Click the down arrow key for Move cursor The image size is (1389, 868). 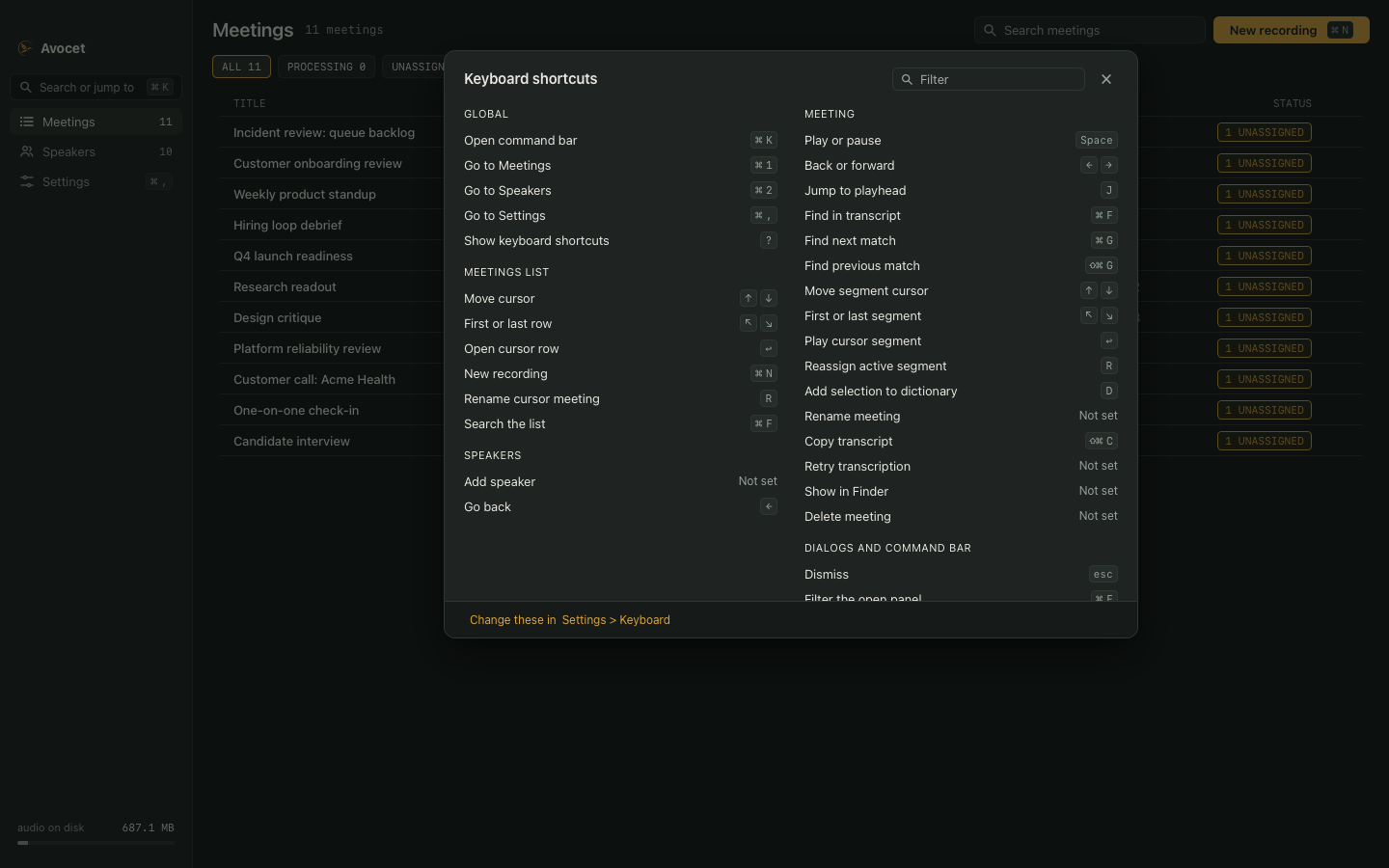(769, 298)
